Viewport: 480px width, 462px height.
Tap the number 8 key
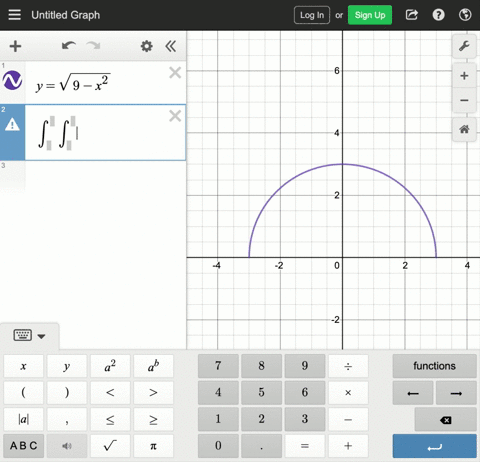point(261,366)
